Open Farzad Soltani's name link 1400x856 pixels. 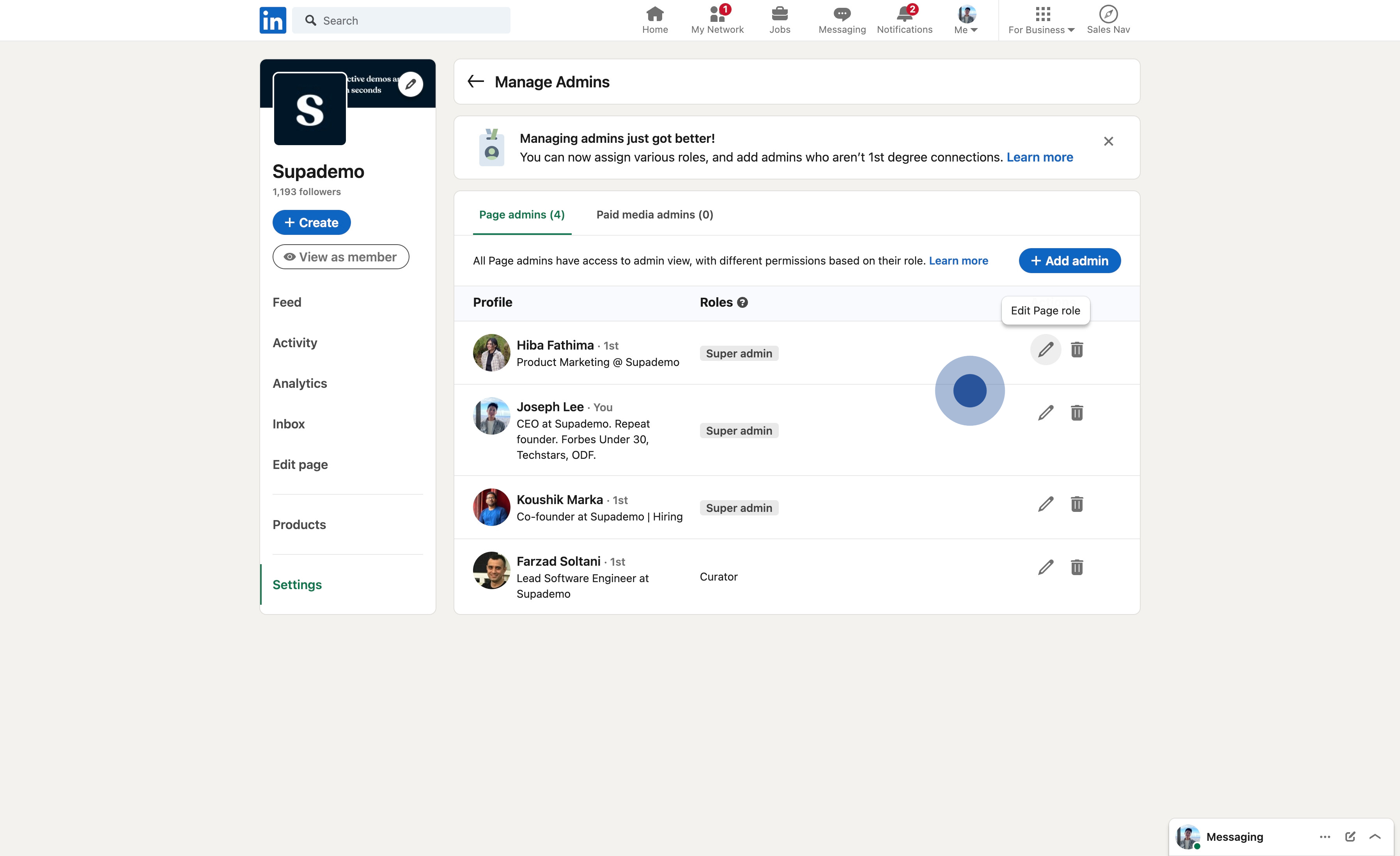tap(558, 561)
